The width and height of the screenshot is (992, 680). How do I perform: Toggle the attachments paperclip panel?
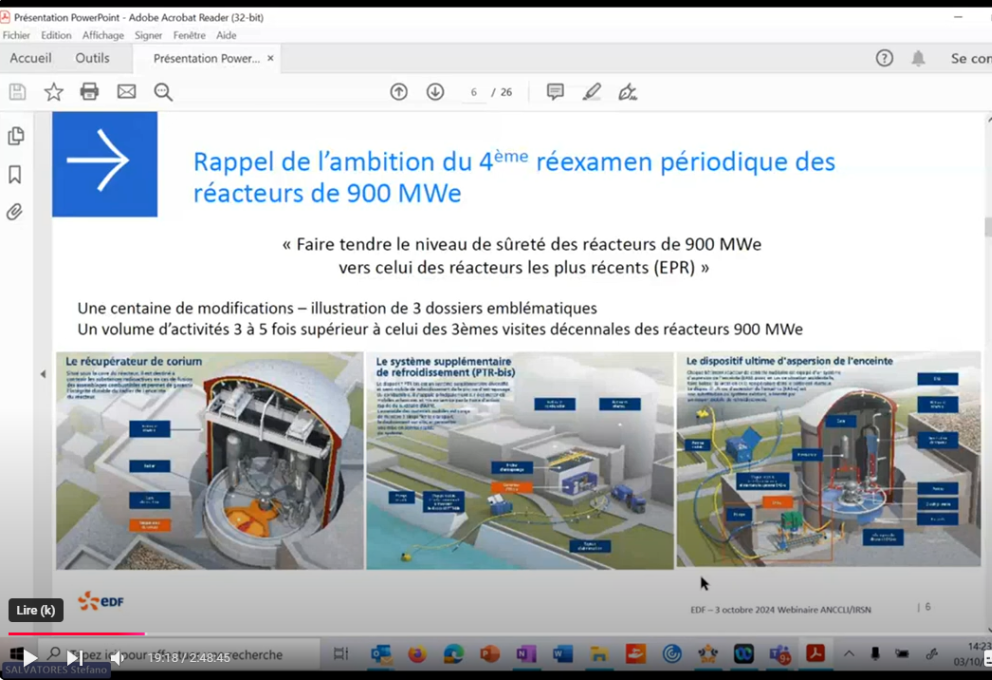pos(15,211)
